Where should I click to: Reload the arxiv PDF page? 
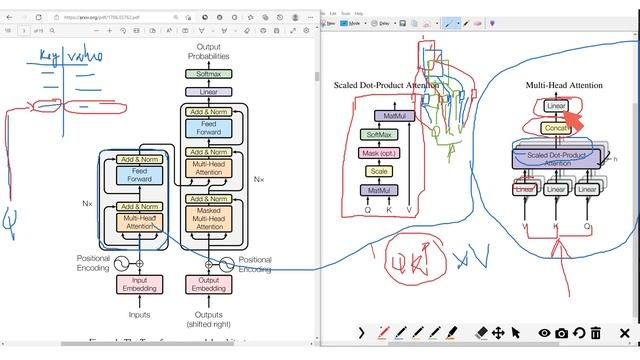pos(38,17)
